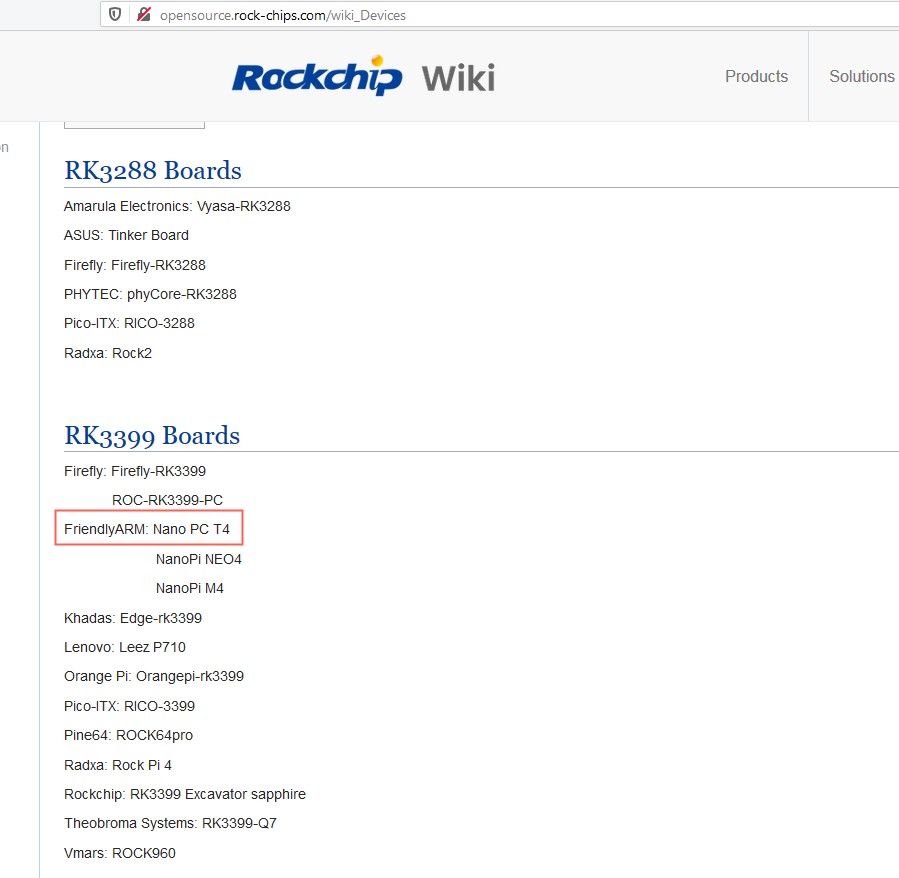Click the Firefly-RK3288 entry
Image resolution: width=899 pixels, height=878 pixels.
(134, 265)
